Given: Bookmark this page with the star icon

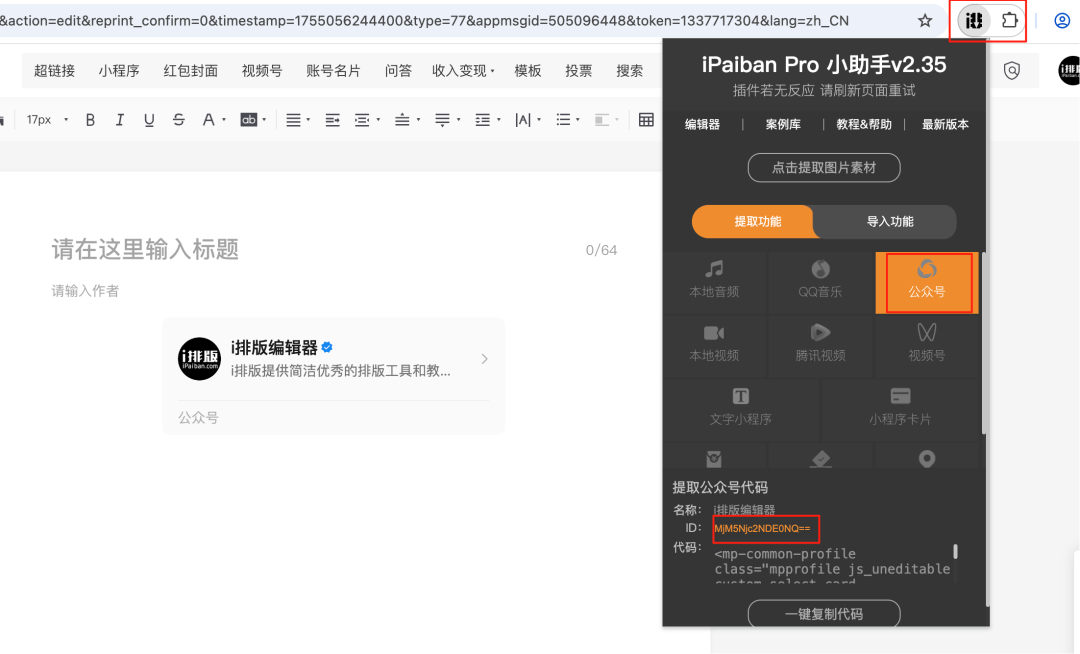Looking at the screenshot, I should [925, 21].
